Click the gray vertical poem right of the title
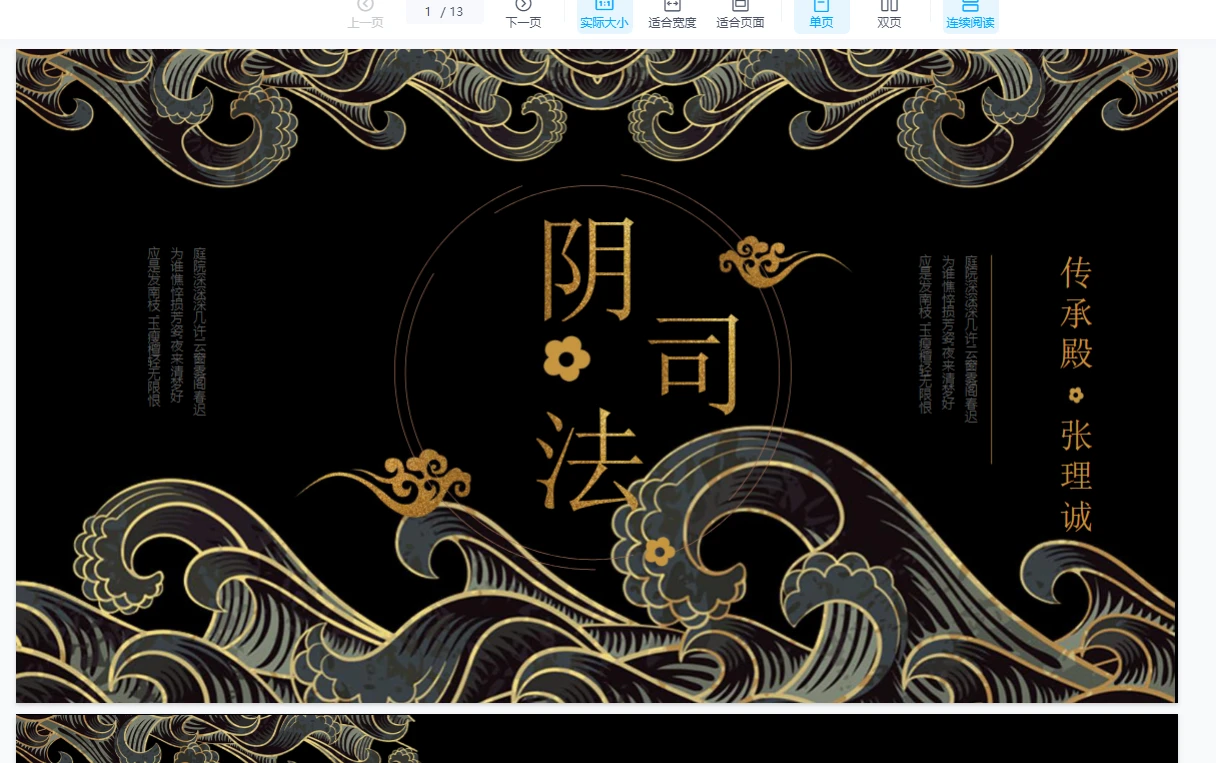 (947, 336)
